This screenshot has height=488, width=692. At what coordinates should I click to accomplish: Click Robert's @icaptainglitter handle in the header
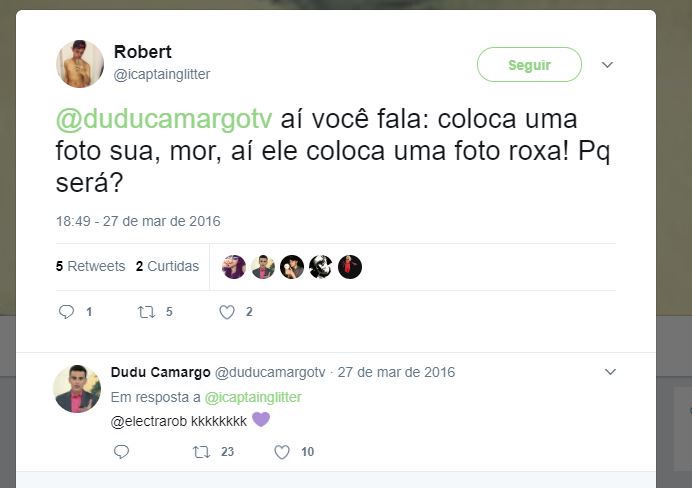coord(162,74)
